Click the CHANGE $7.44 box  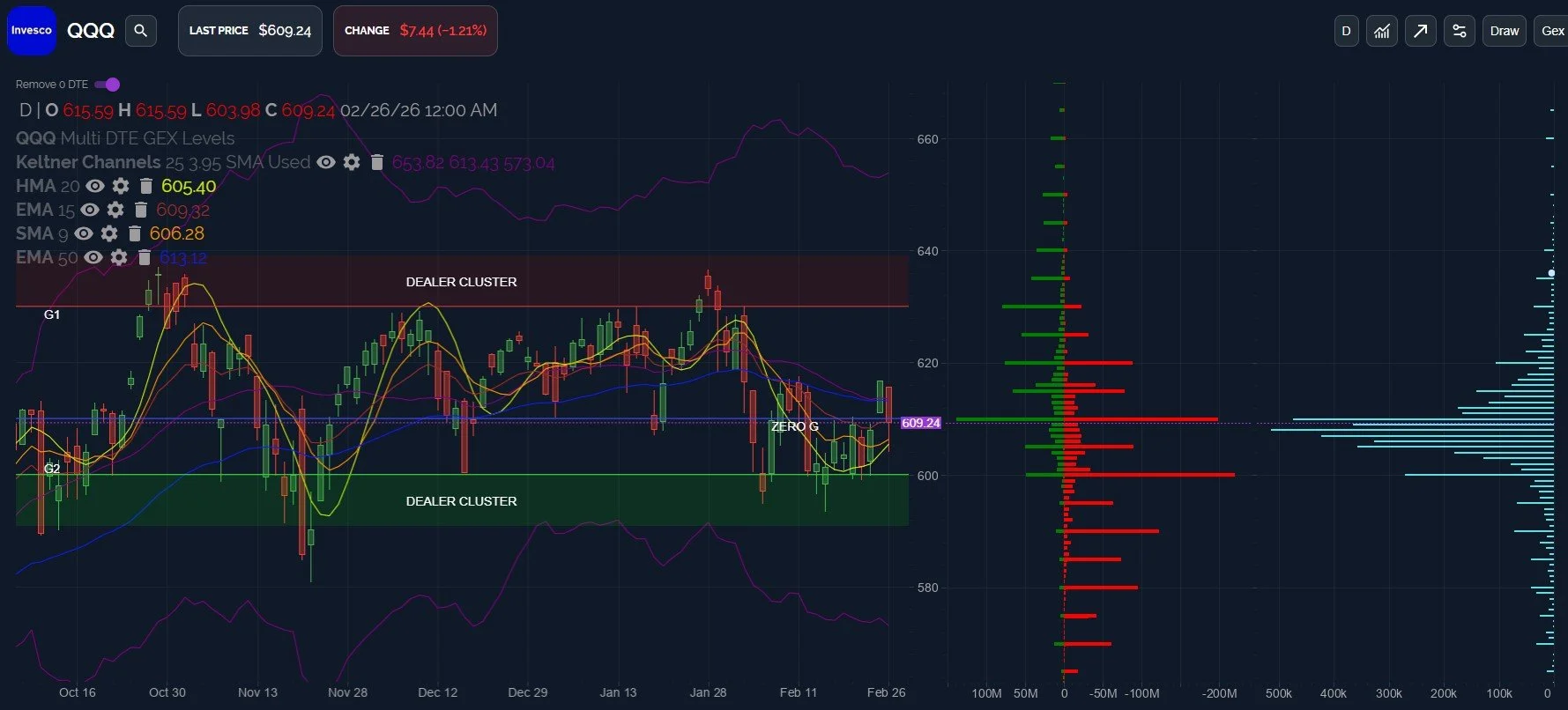415,31
